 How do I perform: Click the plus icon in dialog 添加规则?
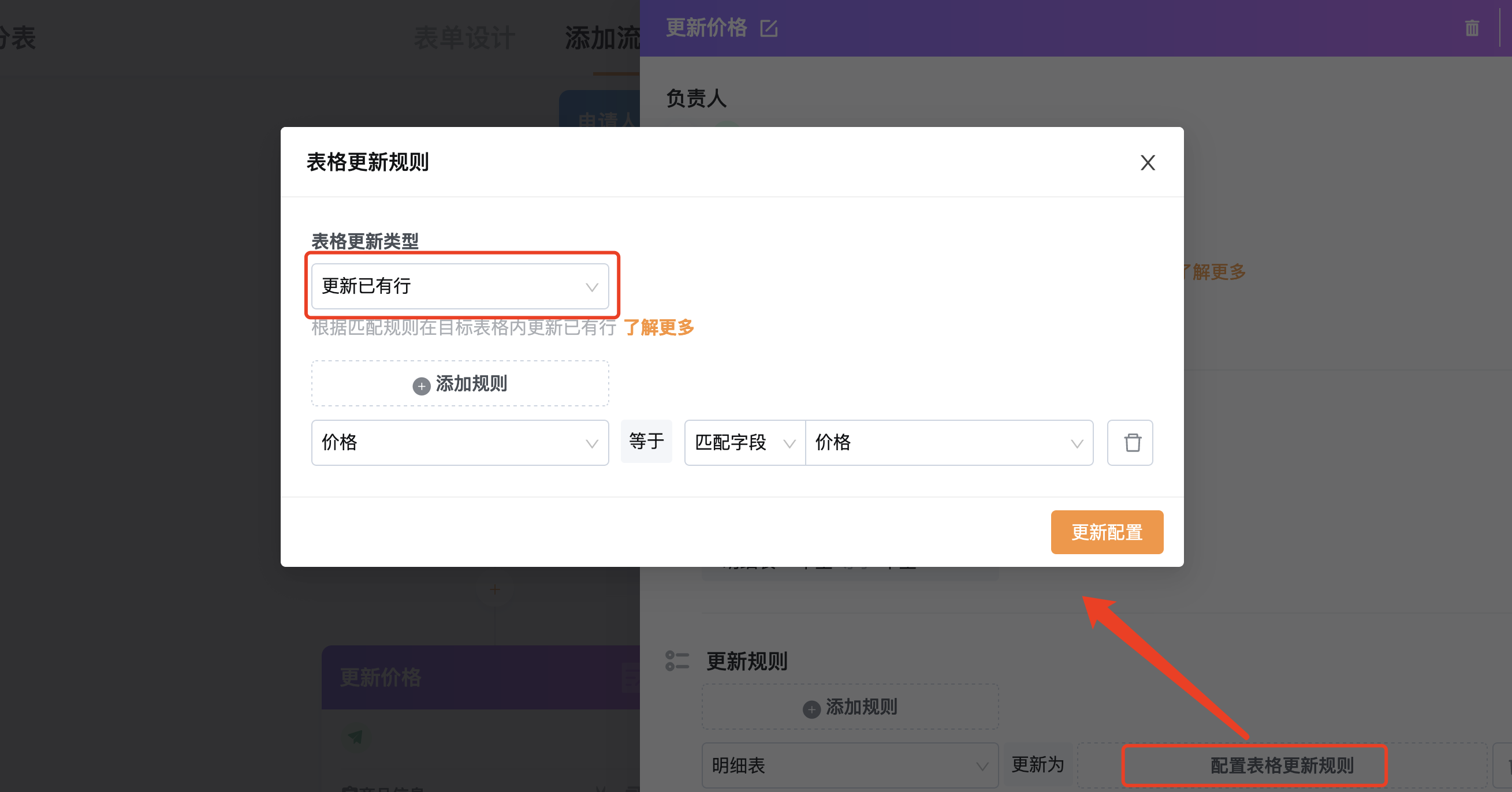pos(422,386)
